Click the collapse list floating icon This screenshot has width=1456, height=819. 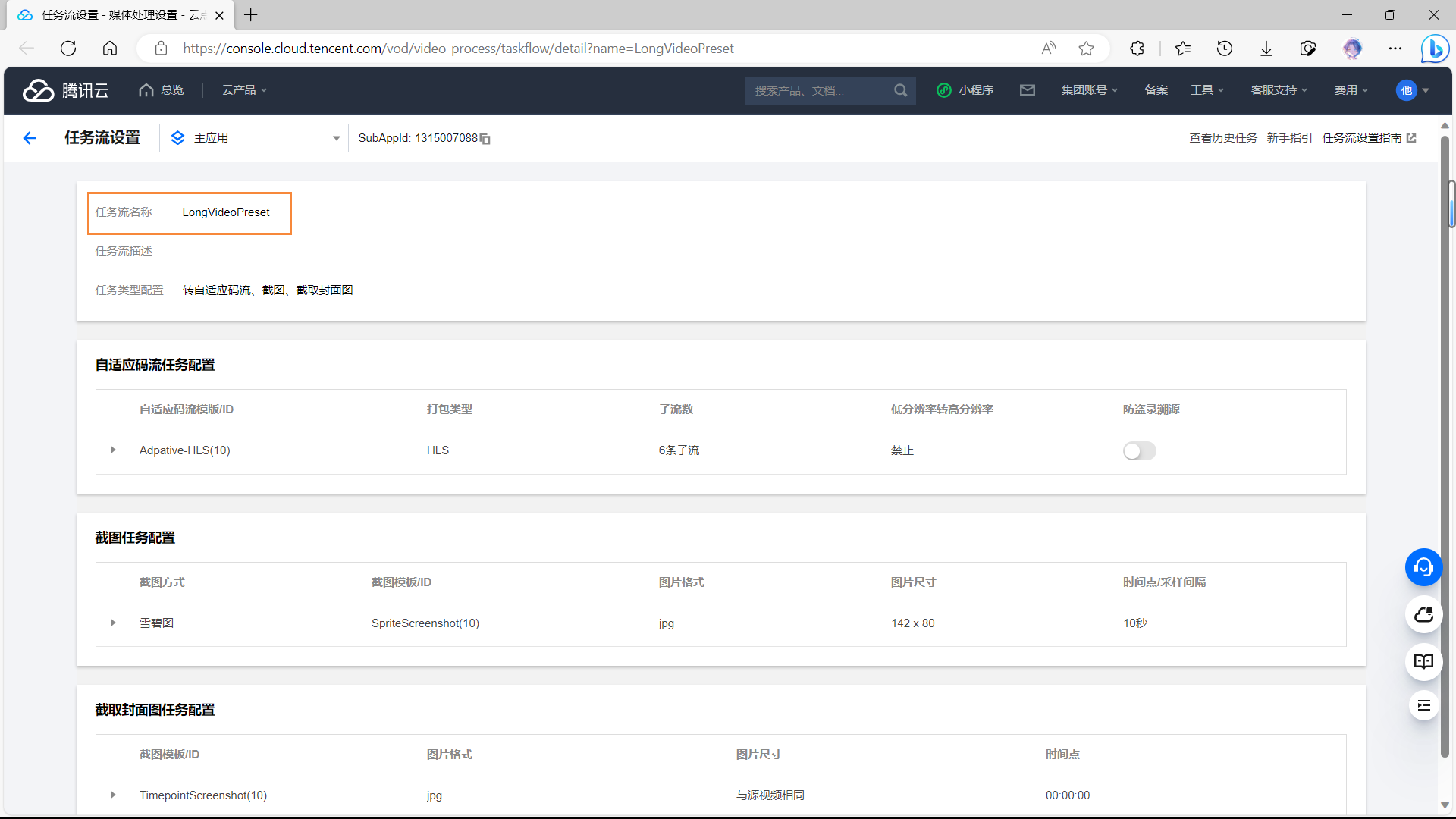tap(1423, 706)
